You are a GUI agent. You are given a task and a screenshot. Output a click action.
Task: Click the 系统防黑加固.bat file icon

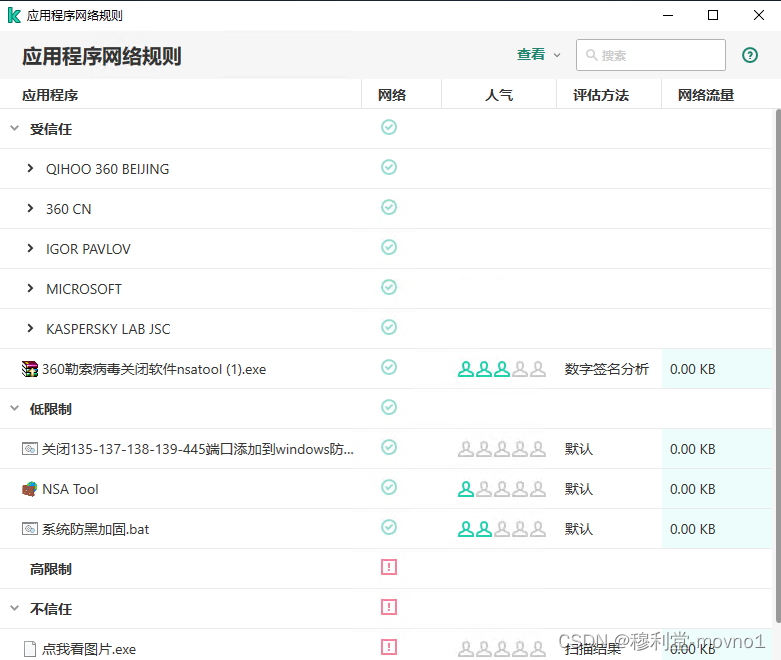point(30,529)
